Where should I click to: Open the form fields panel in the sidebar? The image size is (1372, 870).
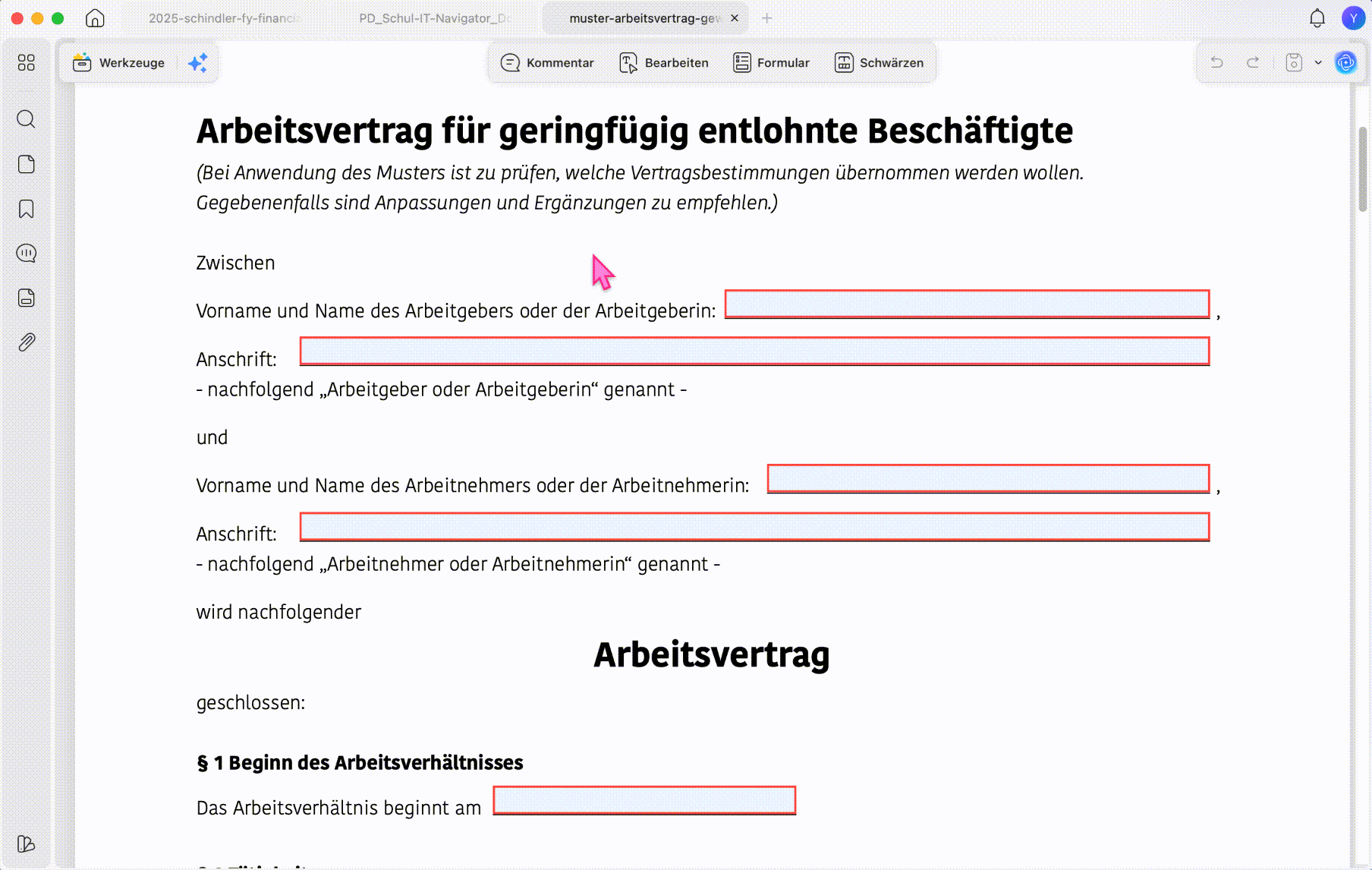pos(27,298)
